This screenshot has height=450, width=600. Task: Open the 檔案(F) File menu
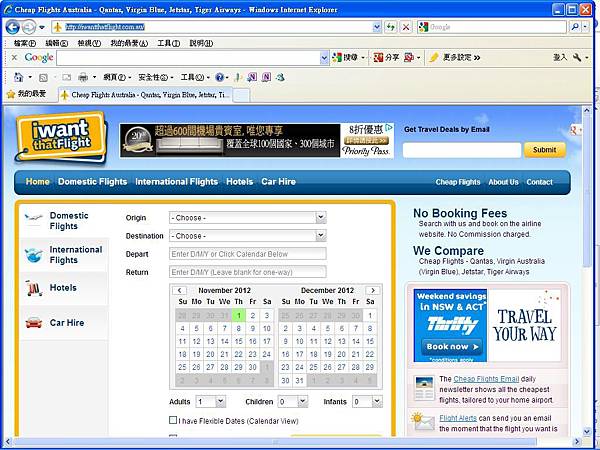(x=25, y=43)
